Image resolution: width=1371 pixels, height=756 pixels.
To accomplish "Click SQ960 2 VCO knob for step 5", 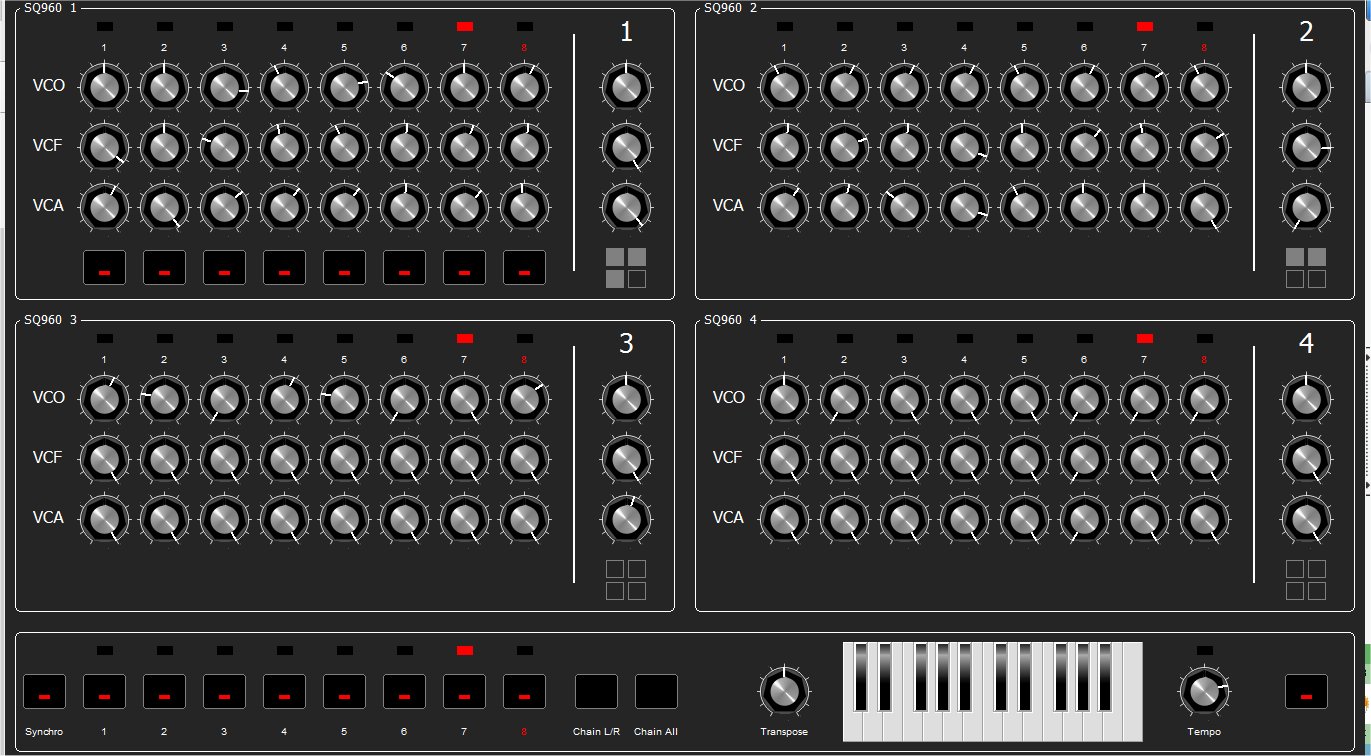I will [x=1024, y=87].
